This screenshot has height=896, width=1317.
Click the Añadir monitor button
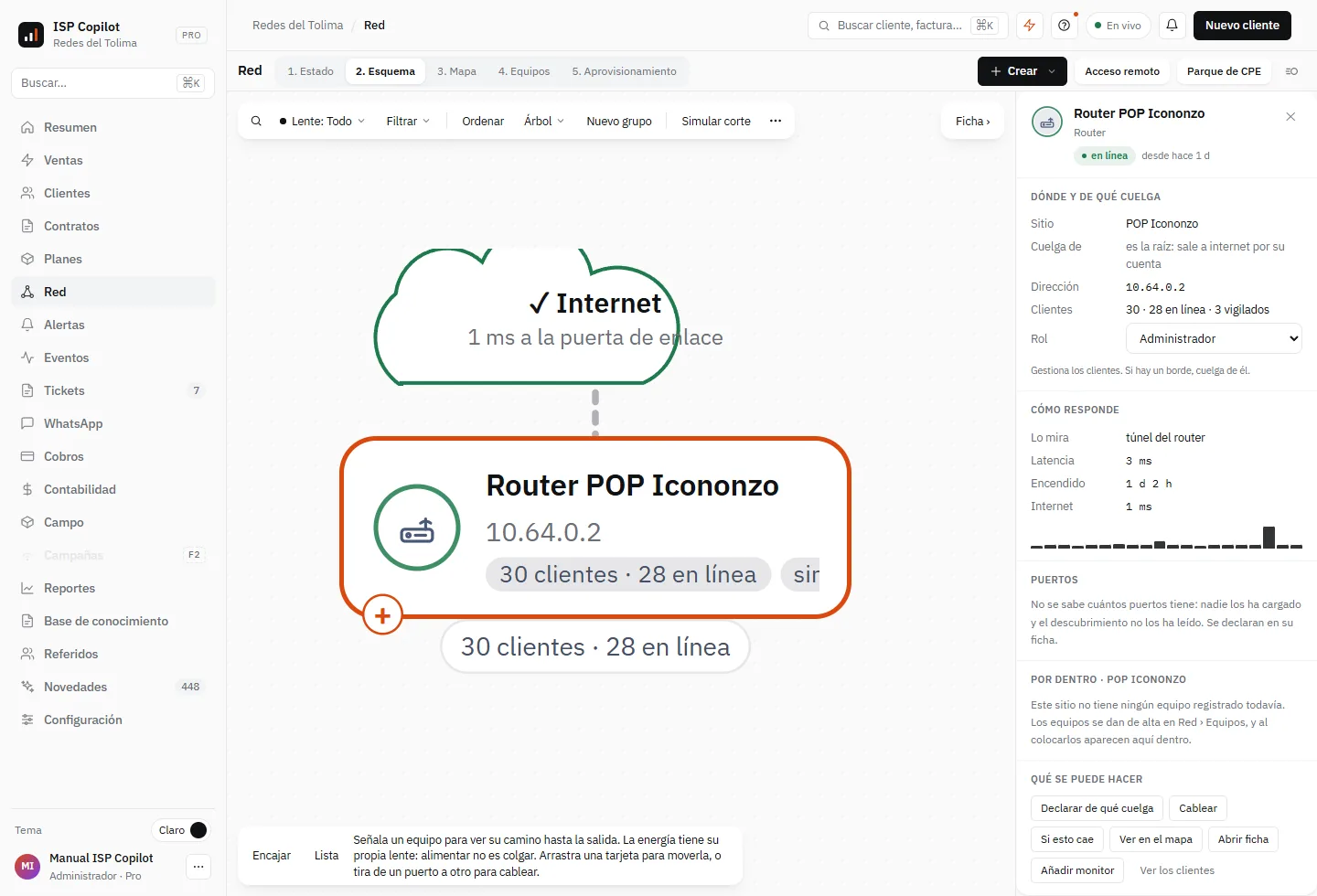click(1077, 870)
